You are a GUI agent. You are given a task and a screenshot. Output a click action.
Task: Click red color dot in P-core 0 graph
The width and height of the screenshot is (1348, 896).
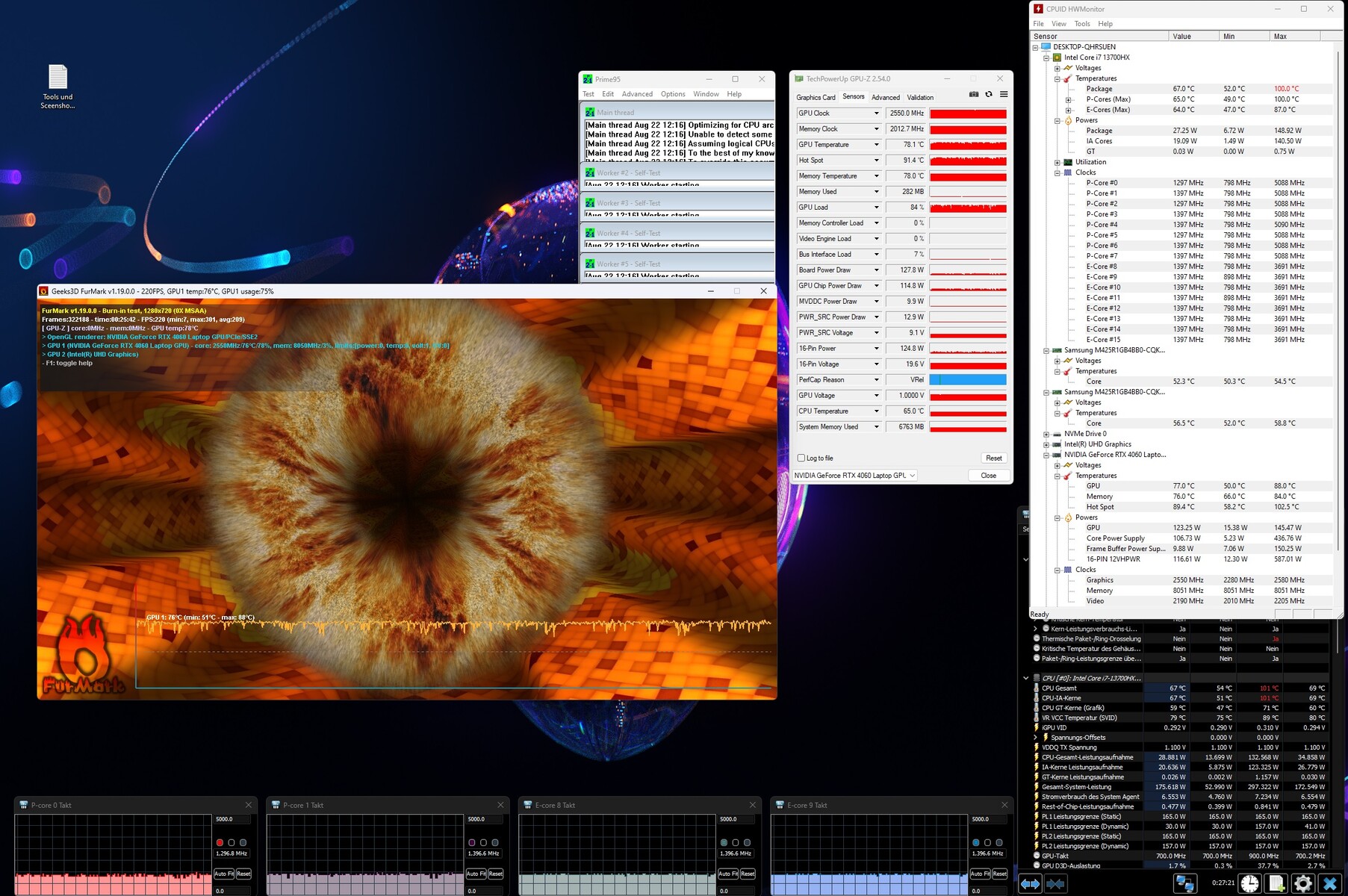tap(220, 843)
